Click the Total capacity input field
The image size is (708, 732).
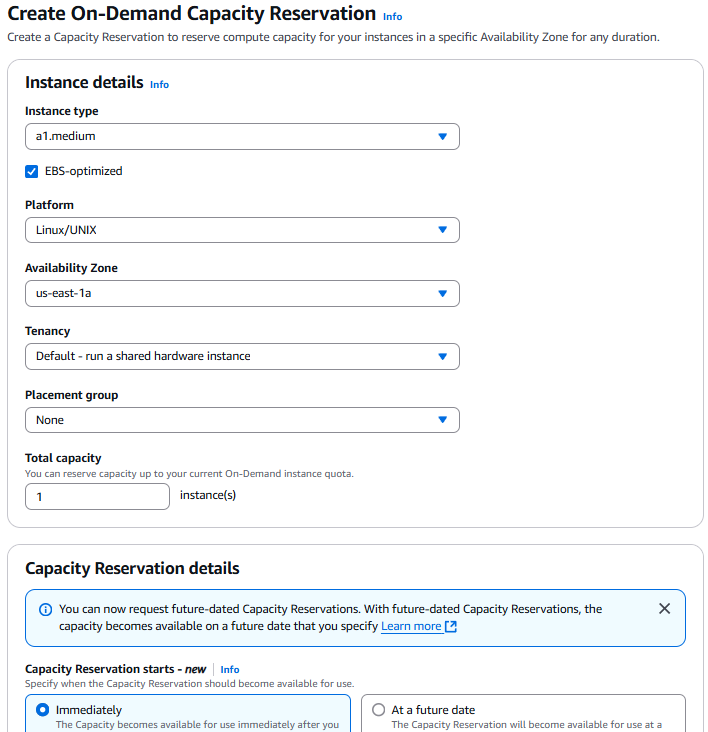tap(97, 497)
